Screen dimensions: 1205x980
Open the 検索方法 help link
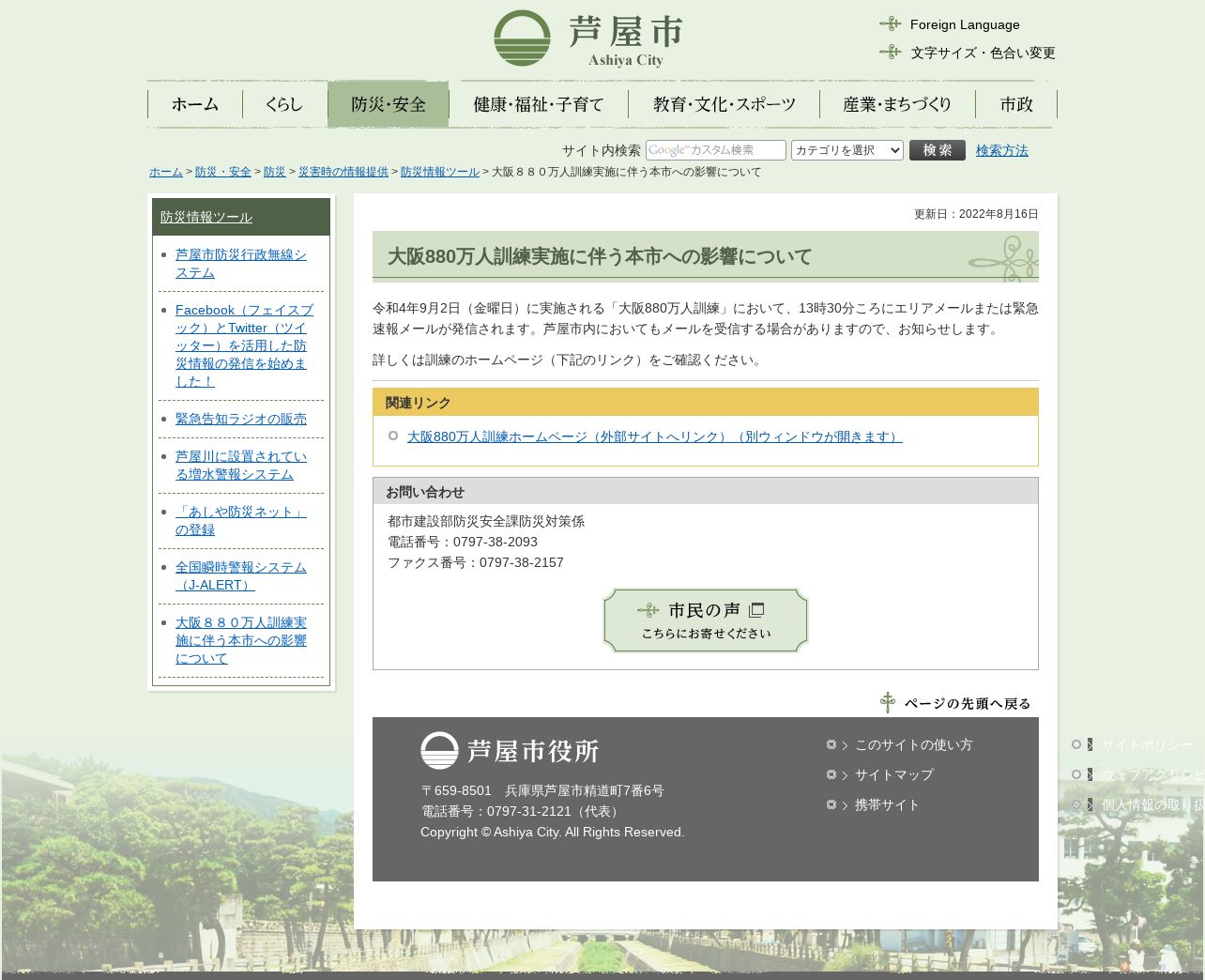click(x=1002, y=150)
